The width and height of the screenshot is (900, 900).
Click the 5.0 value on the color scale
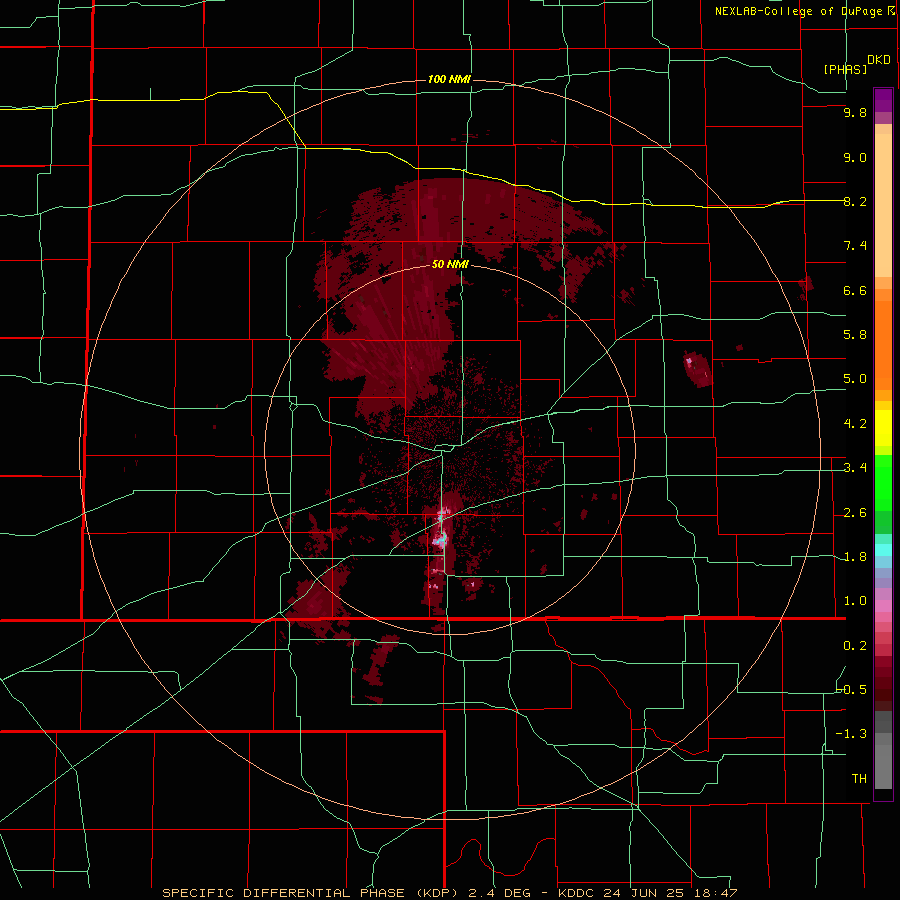[x=855, y=379]
